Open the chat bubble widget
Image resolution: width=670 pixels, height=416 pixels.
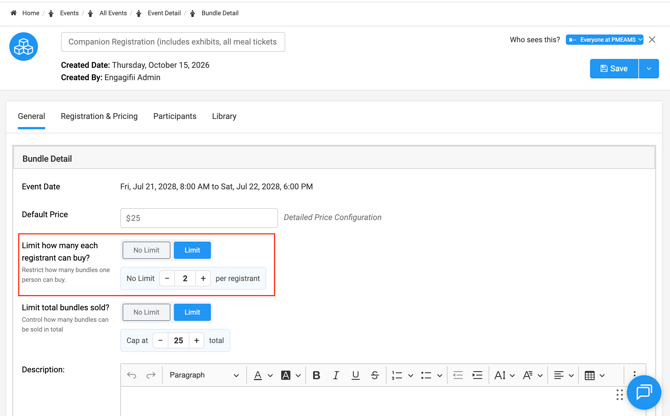[x=644, y=392]
